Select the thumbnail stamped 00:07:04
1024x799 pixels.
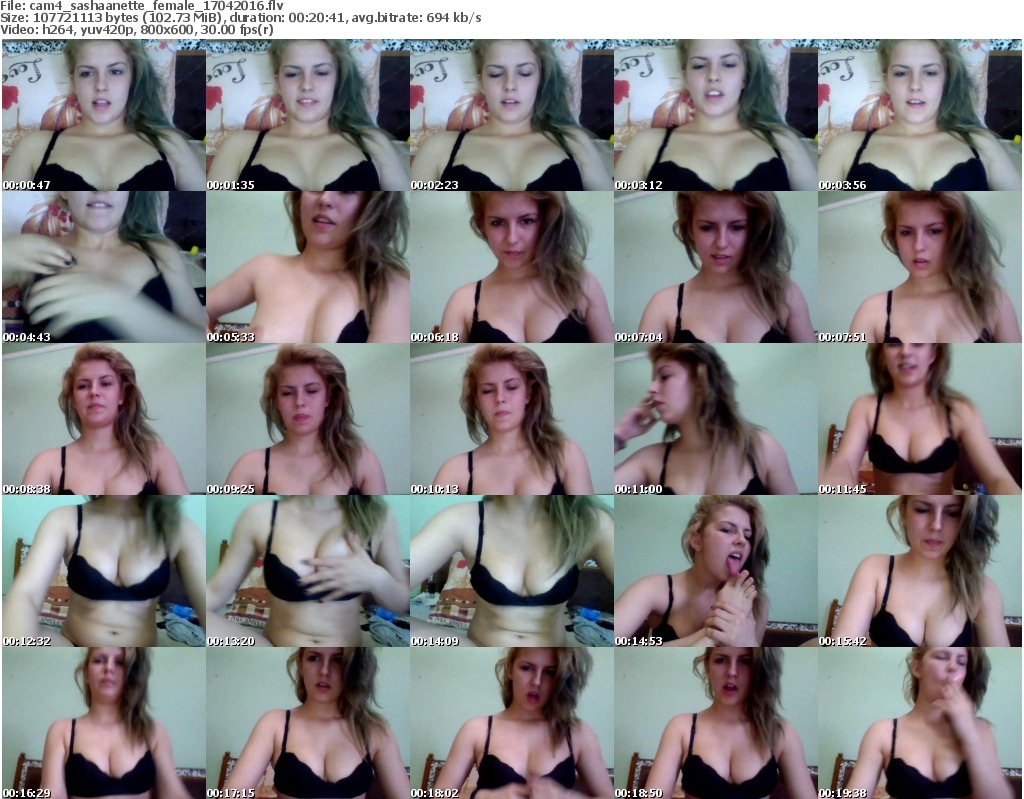coord(716,267)
